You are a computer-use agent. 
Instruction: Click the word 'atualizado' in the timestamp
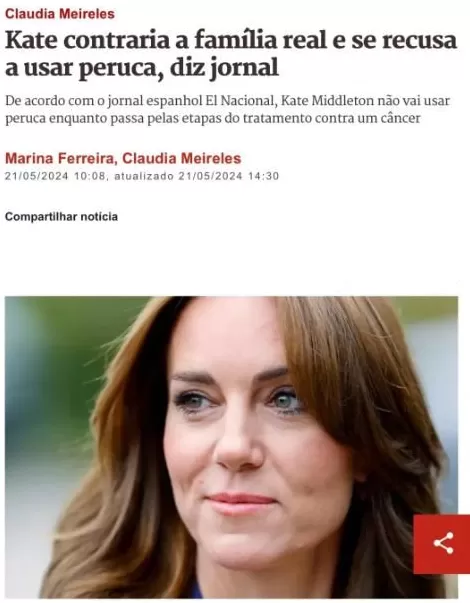[x=144, y=176]
